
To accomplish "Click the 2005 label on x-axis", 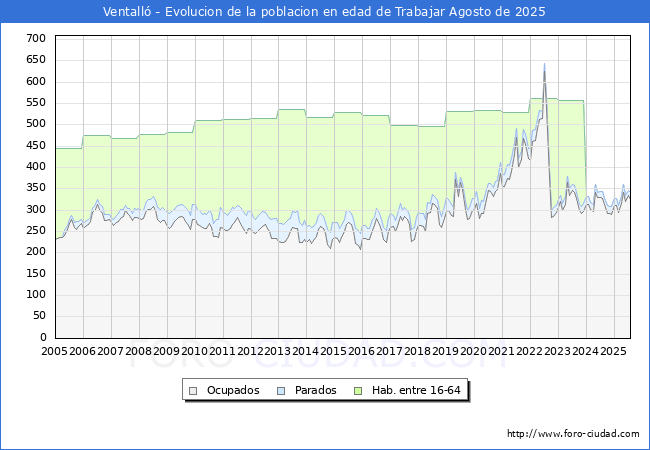I will pos(54,351).
